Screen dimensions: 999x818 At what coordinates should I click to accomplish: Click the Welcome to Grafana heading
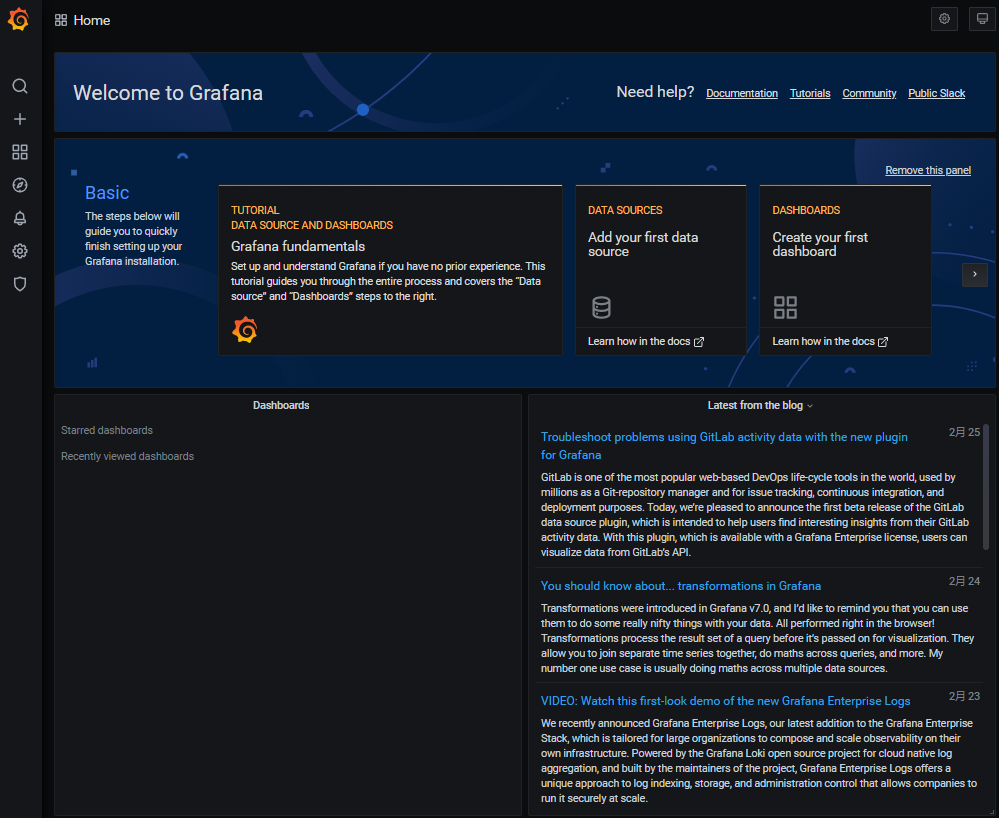pos(168,93)
